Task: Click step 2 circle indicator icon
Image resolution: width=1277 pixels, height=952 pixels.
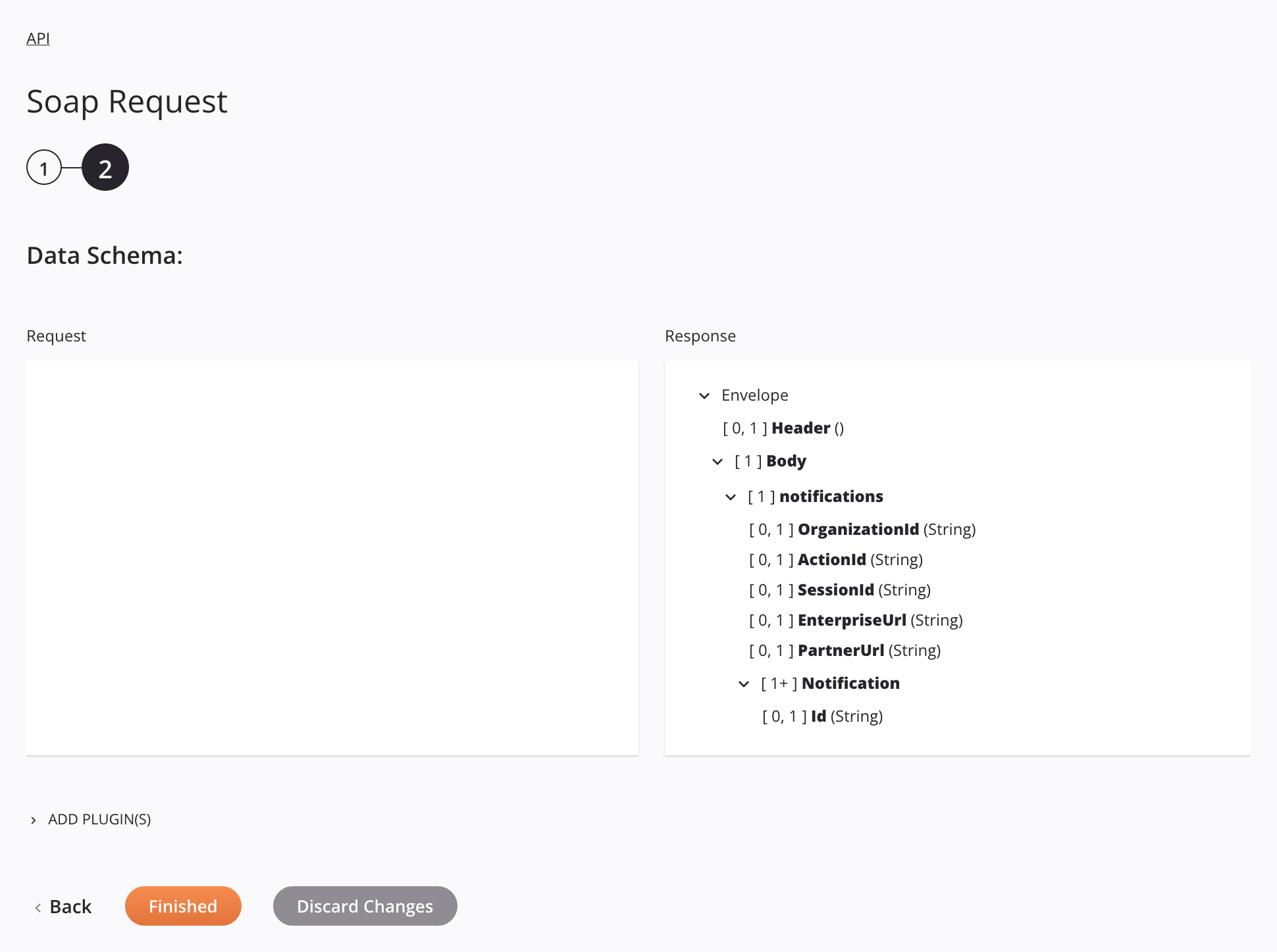Action: [x=105, y=168]
